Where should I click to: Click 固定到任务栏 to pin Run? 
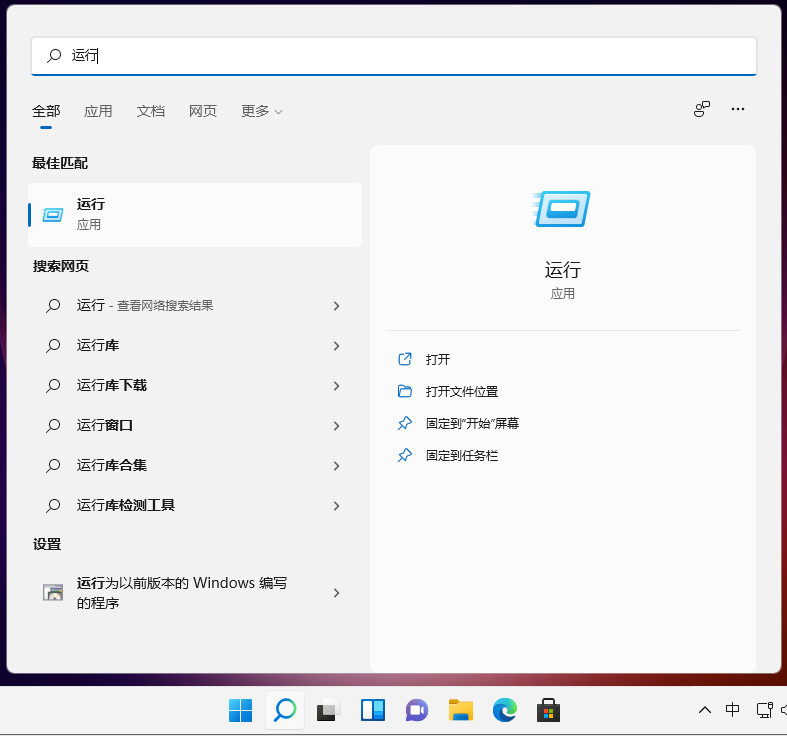click(461, 455)
